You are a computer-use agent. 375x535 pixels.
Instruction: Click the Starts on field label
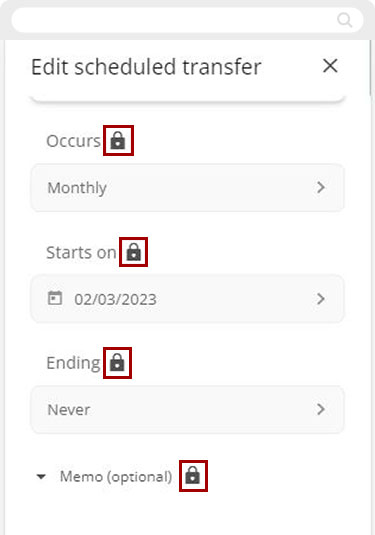pos(81,253)
